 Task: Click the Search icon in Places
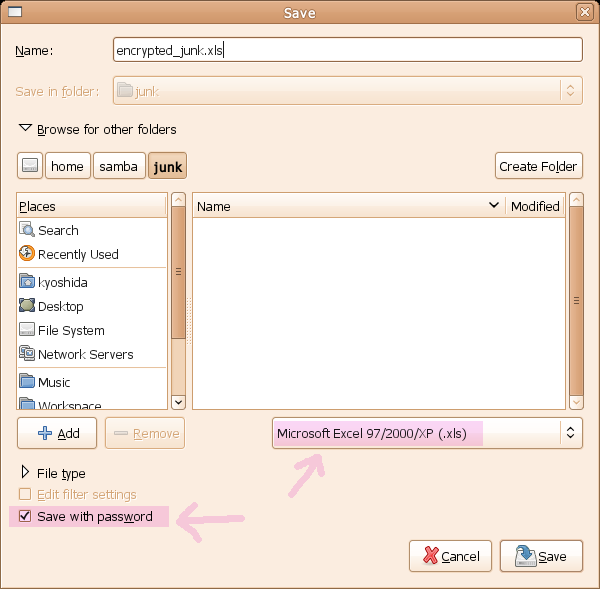click(27, 230)
